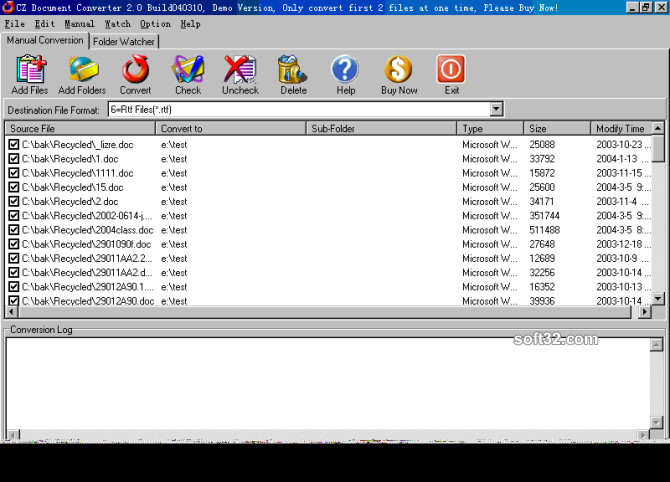
Task: Sort by the Source File column header
Action: (x=80, y=129)
